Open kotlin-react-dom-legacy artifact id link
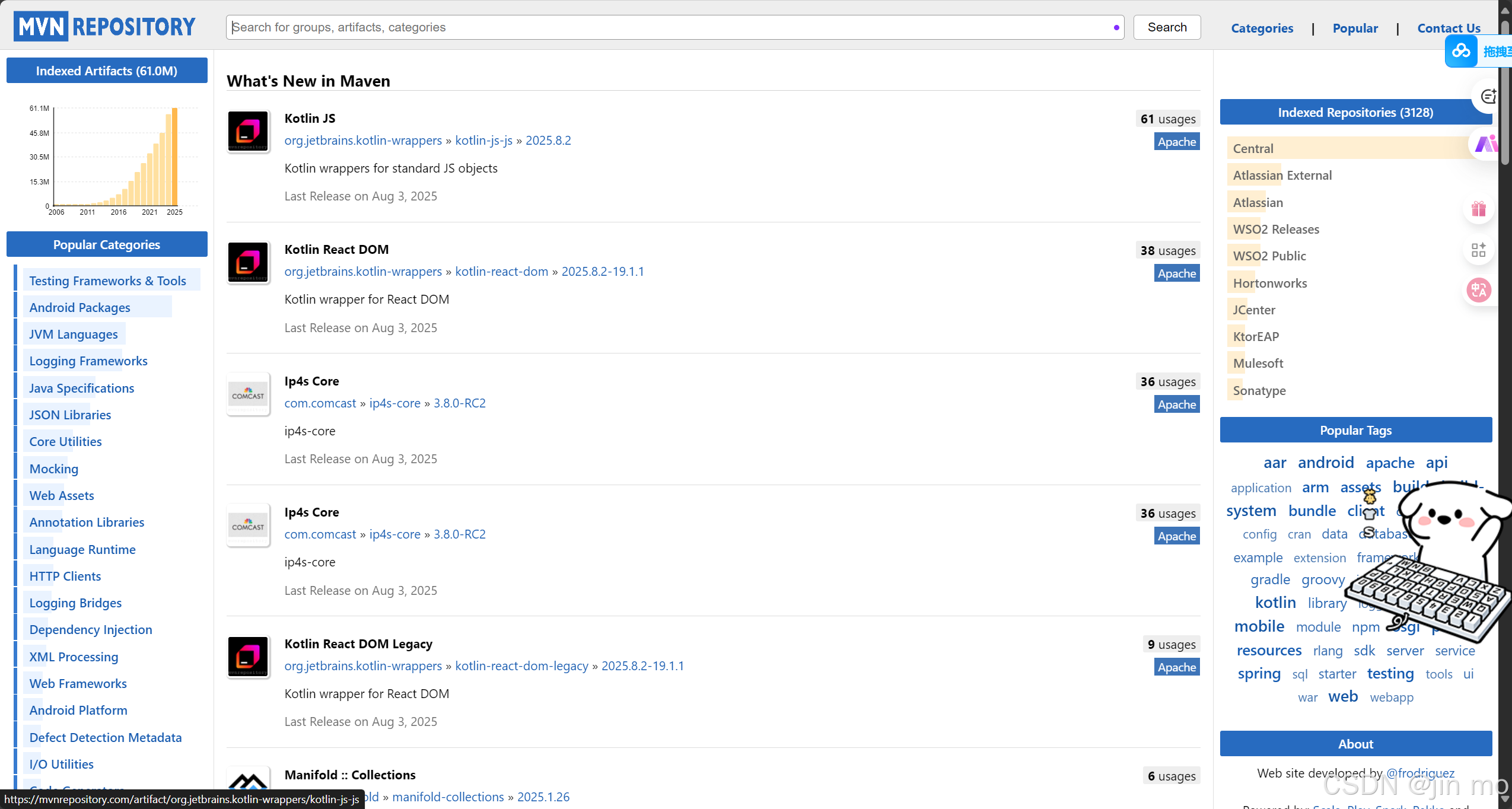Image resolution: width=1512 pixels, height=809 pixels. [521, 665]
